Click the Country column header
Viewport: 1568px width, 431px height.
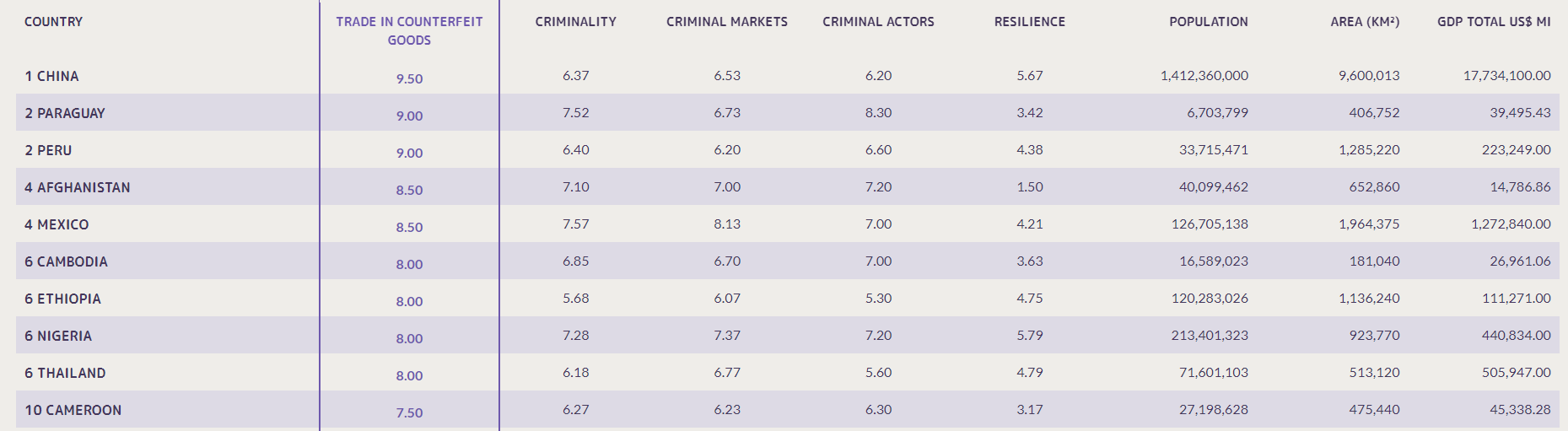click(53, 22)
